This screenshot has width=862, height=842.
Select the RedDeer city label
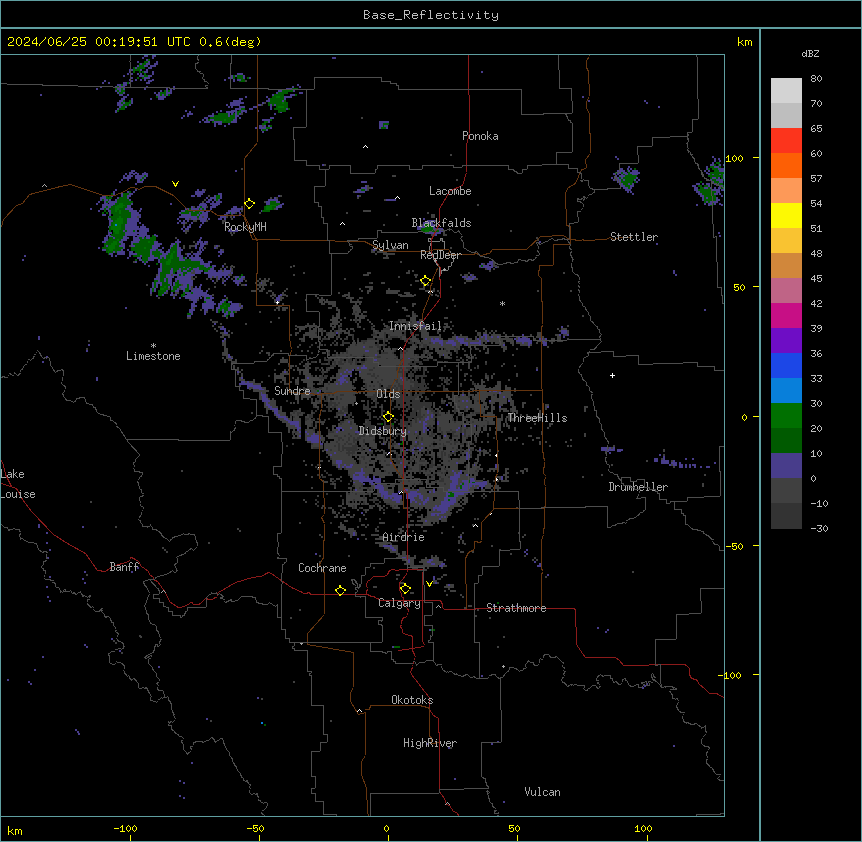440,255
